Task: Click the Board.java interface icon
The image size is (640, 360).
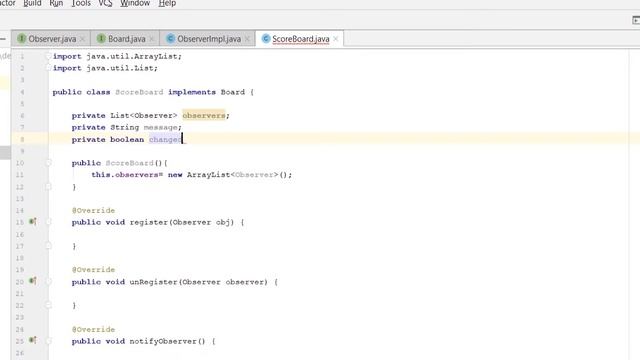Action: [x=101, y=39]
